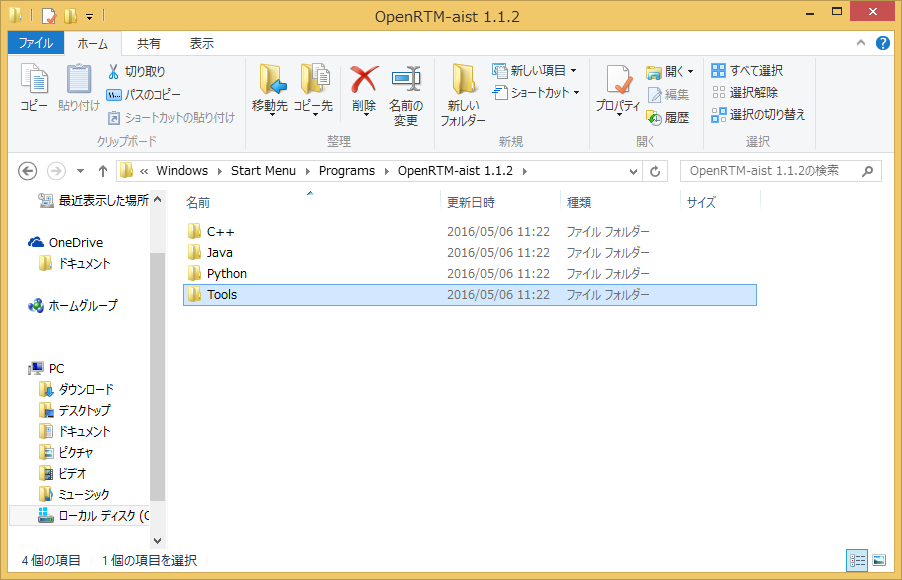The height and width of the screenshot is (580, 902).
Task: Switch to the 共有 (Share) tab
Action: 148,44
